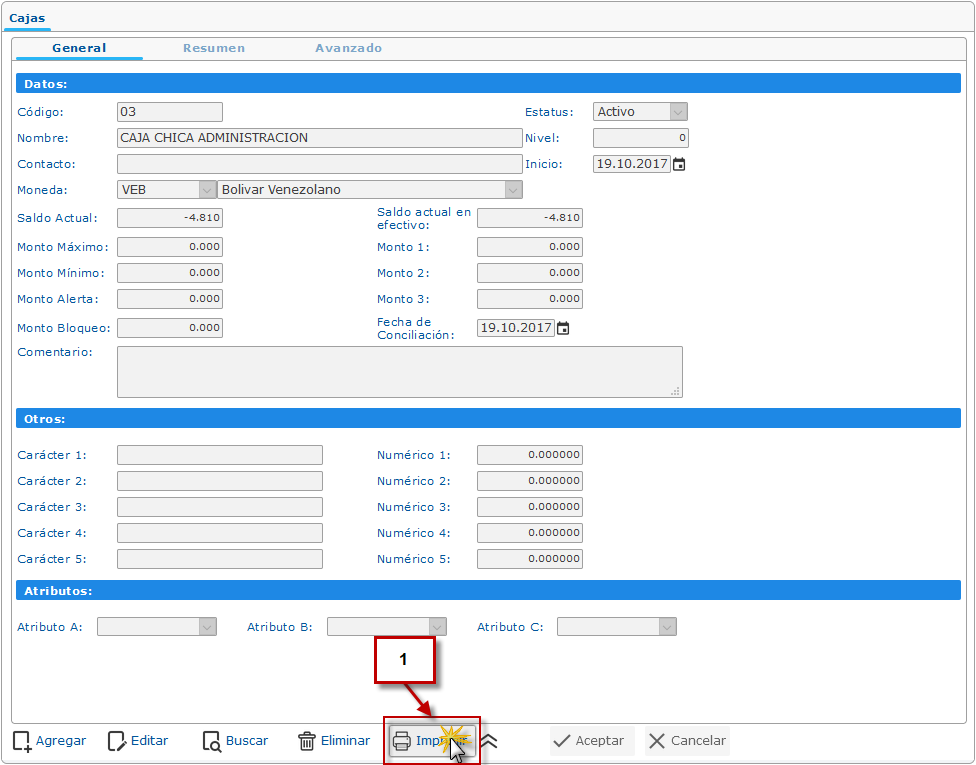Open the Bolivar Venezolano currency dropdown
The width and height of the screenshot is (976, 765).
pos(513,190)
